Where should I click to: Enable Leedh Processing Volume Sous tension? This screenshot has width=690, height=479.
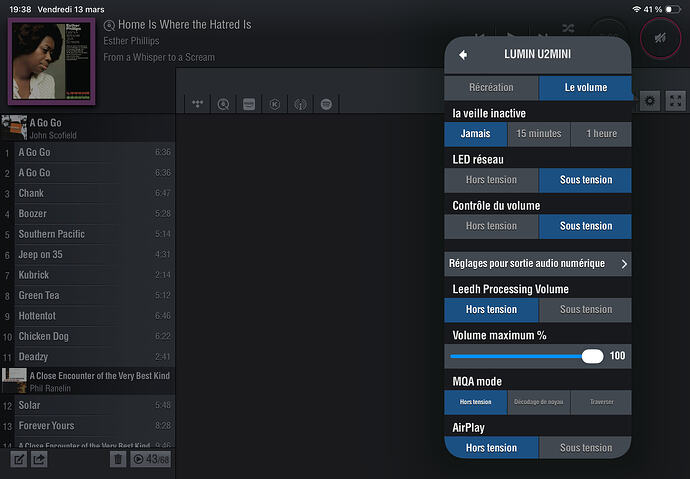[x=585, y=309]
